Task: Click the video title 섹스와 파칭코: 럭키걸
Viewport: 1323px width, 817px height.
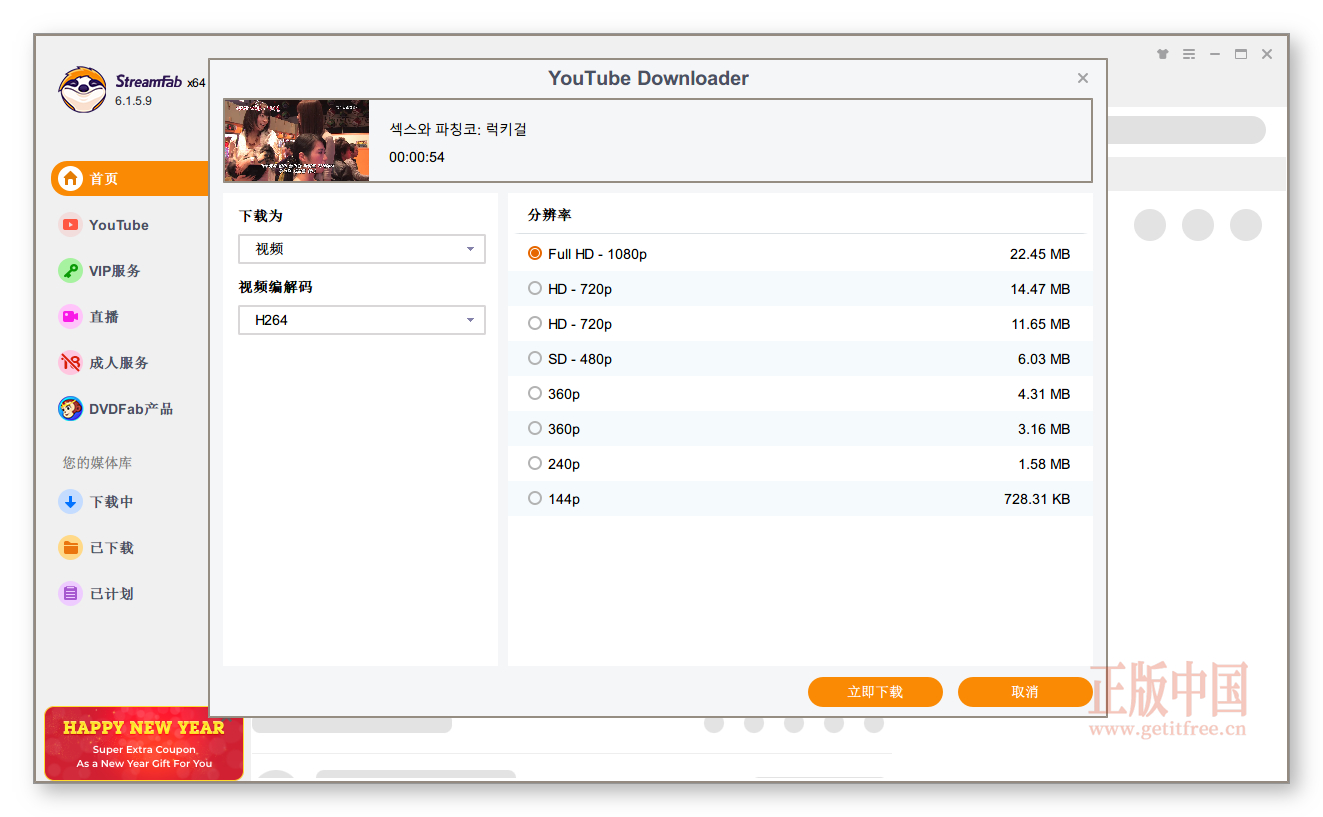Action: point(458,129)
